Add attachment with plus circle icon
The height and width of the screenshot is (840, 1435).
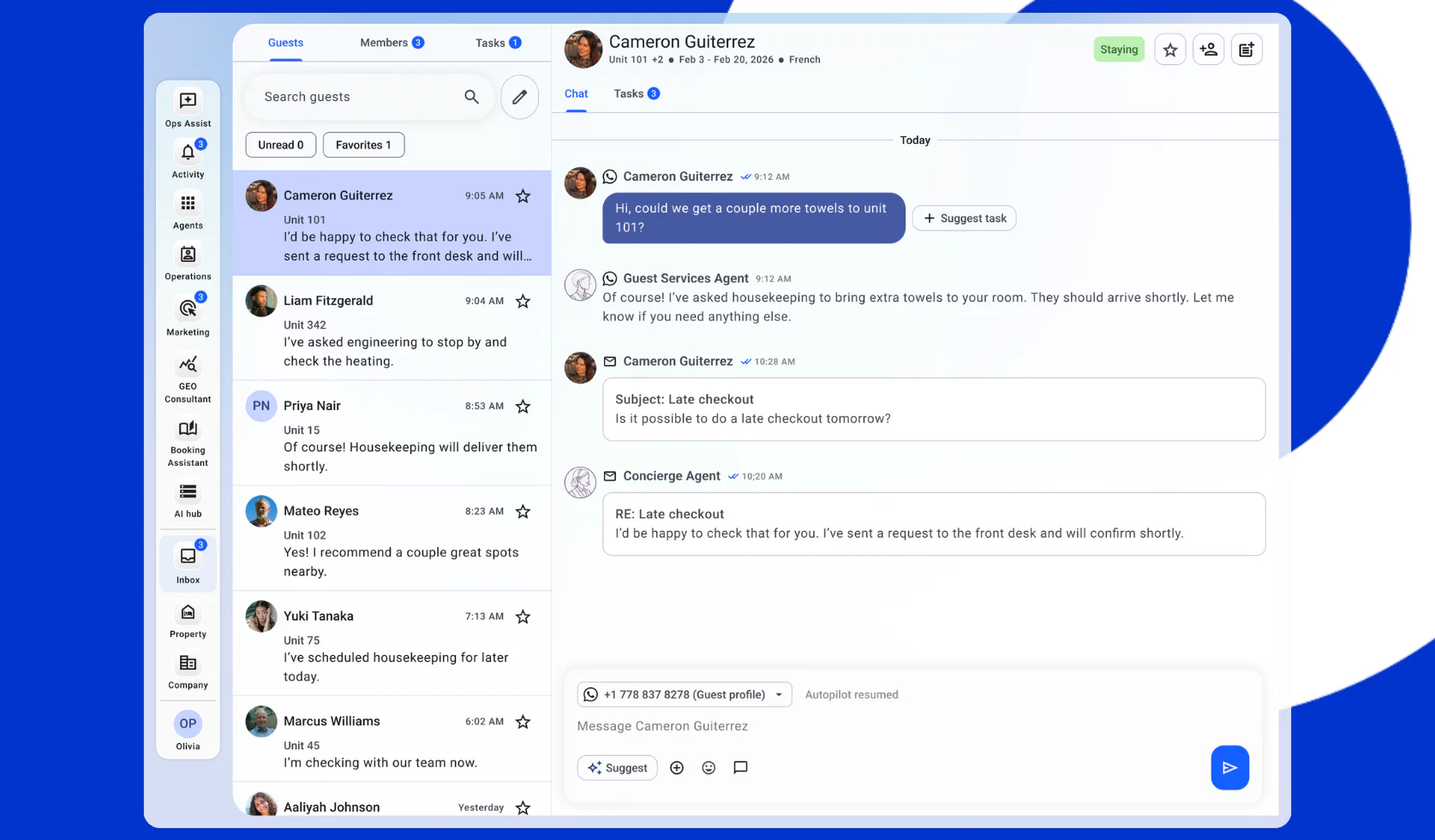(x=677, y=768)
